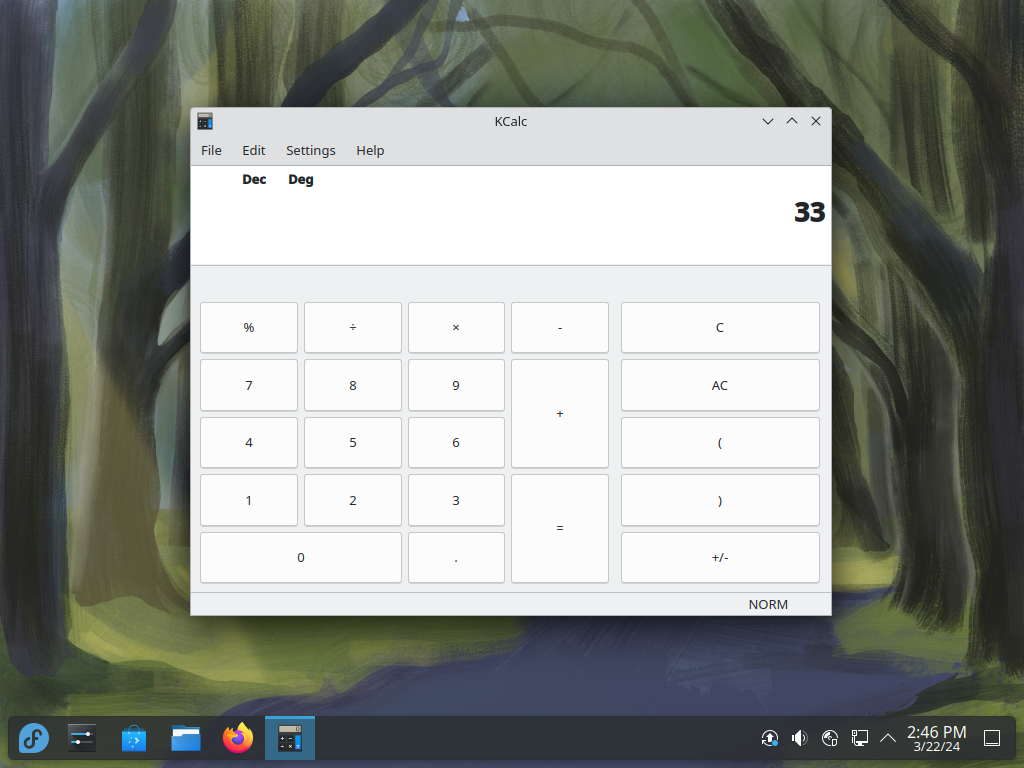This screenshot has height=768, width=1024.
Task: Maximize the KCalc window
Action: 792,121
